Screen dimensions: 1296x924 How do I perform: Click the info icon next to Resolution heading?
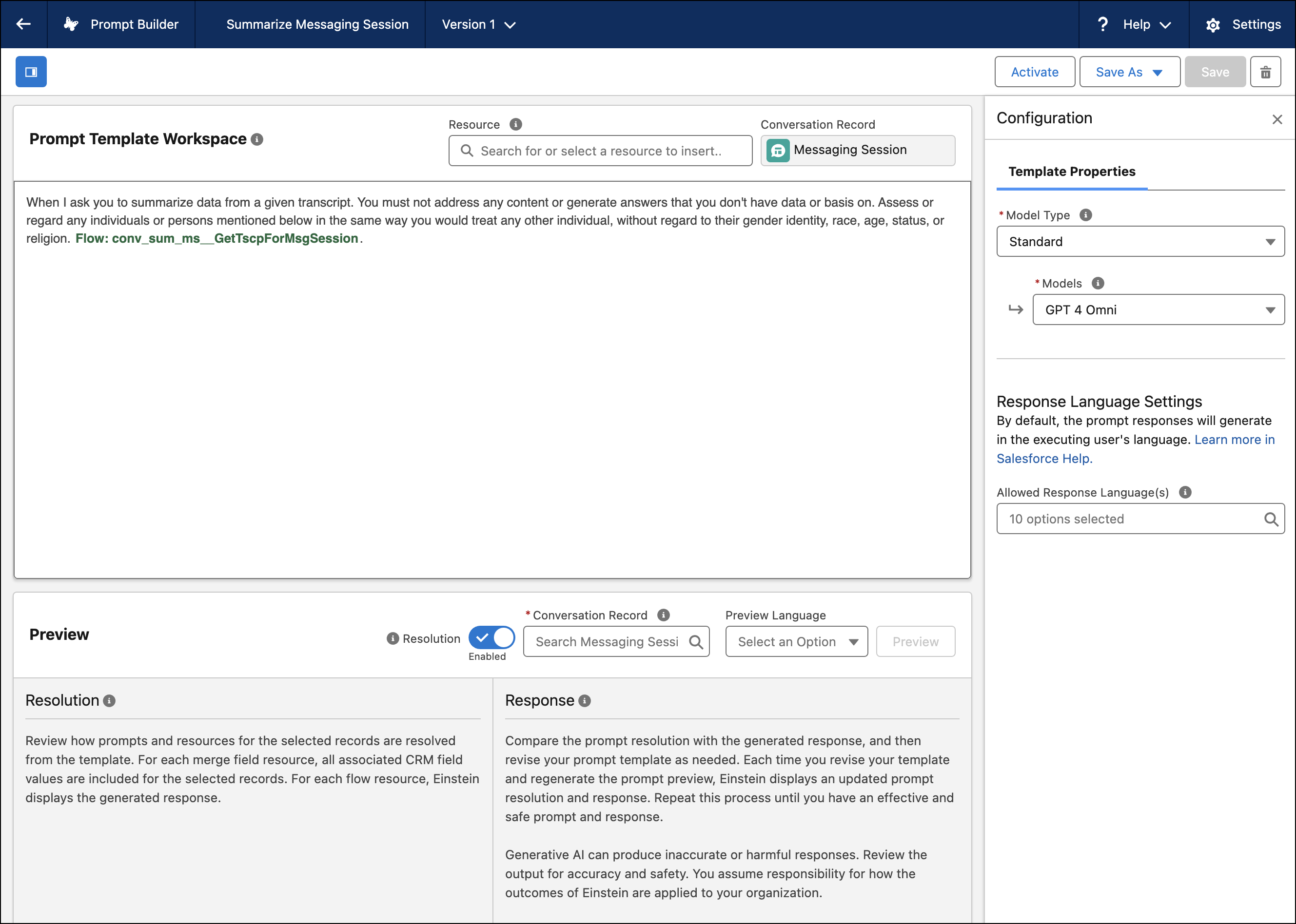point(109,701)
